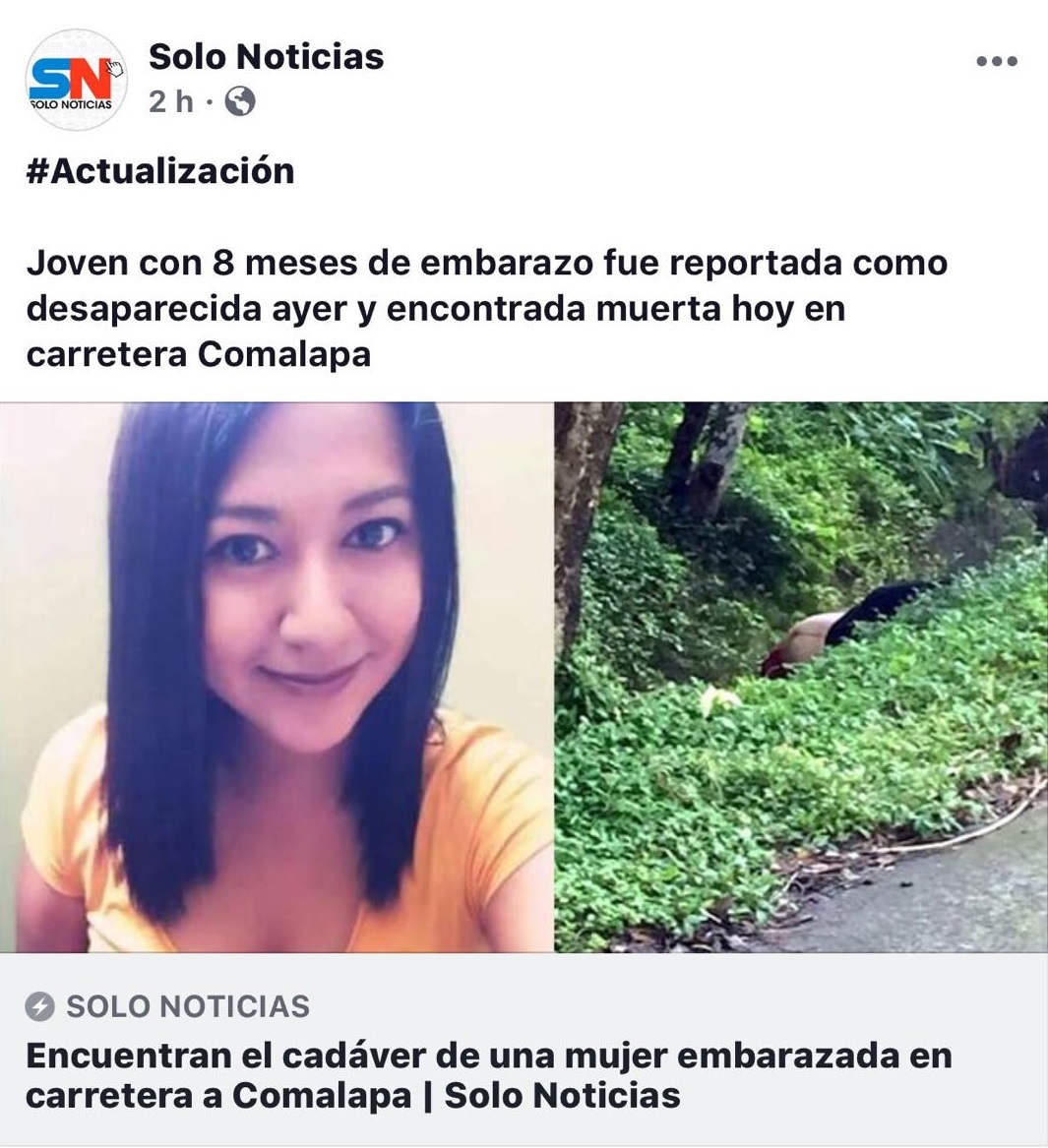The image size is (1048, 1148).
Task: Open the #Actualización hashtag
Action: (160, 171)
